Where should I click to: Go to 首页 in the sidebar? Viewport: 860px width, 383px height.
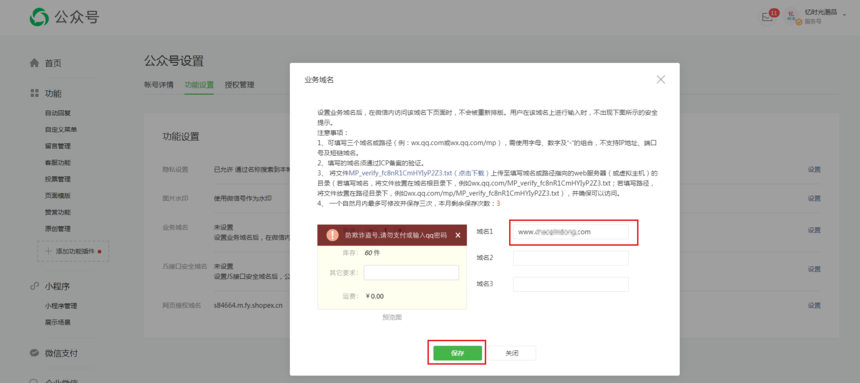53,63
